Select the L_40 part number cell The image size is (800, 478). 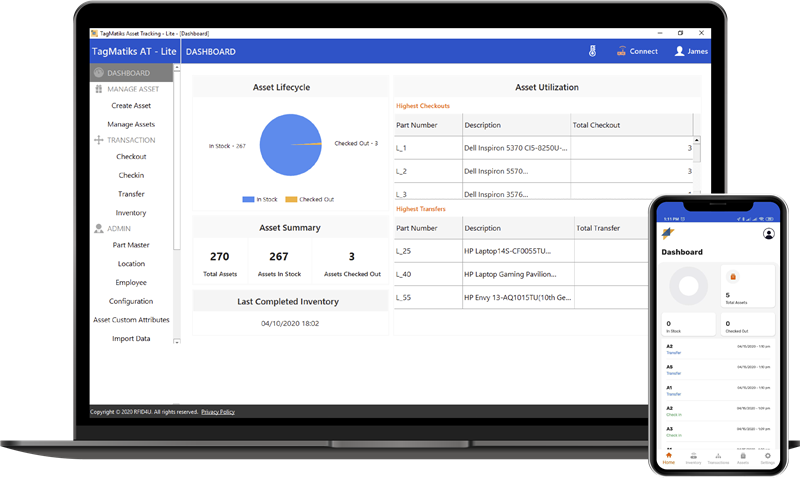tap(428, 274)
